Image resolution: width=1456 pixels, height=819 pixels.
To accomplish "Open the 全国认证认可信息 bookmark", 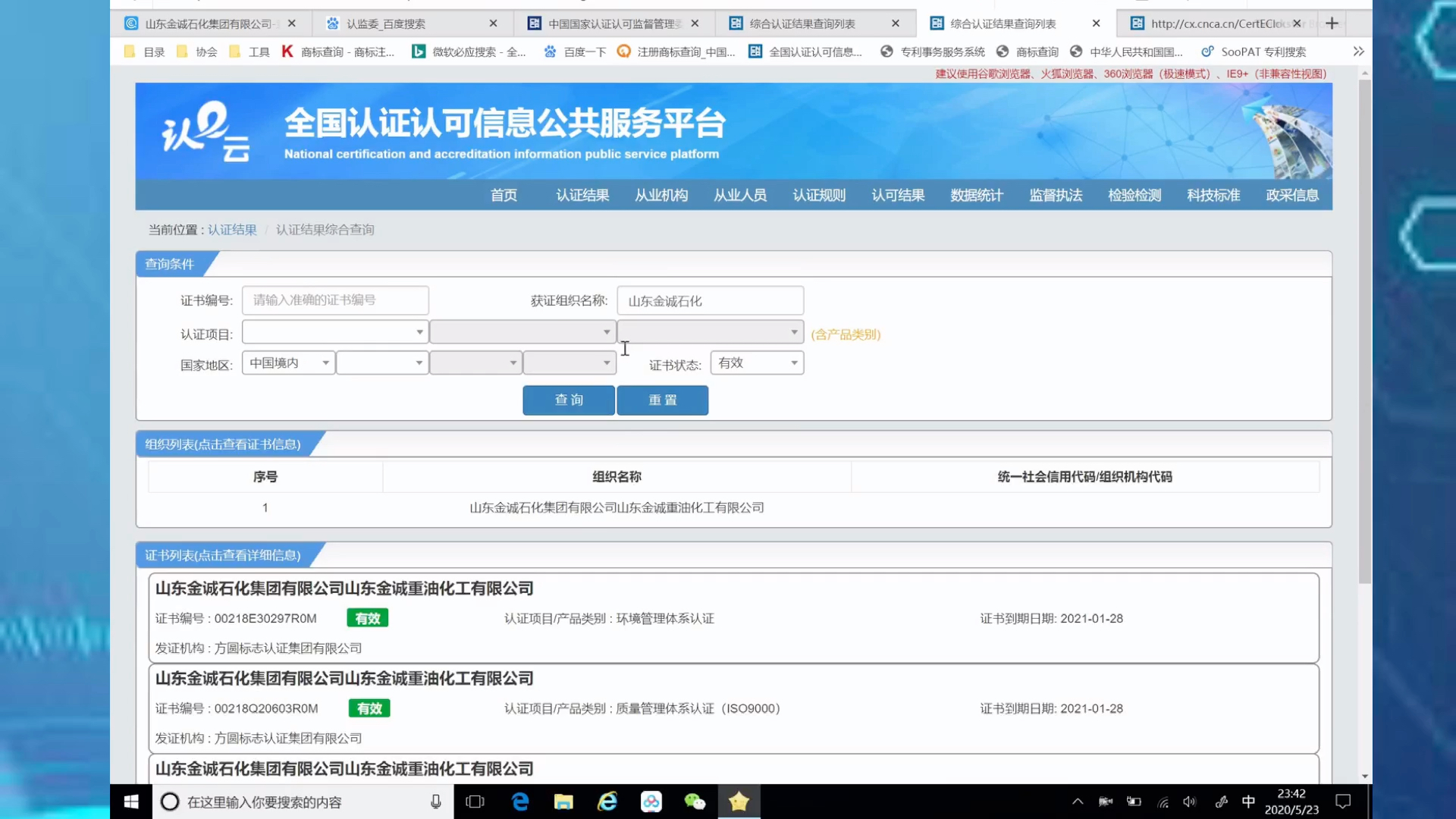I will [x=805, y=52].
